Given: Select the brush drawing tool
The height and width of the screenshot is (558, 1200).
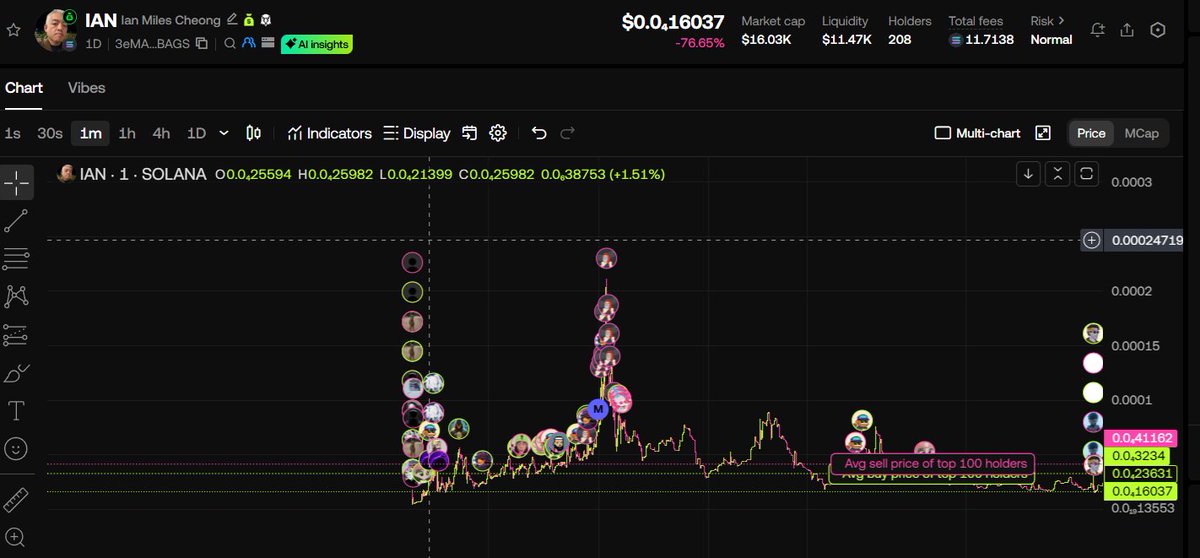Looking at the screenshot, I should tap(17, 373).
